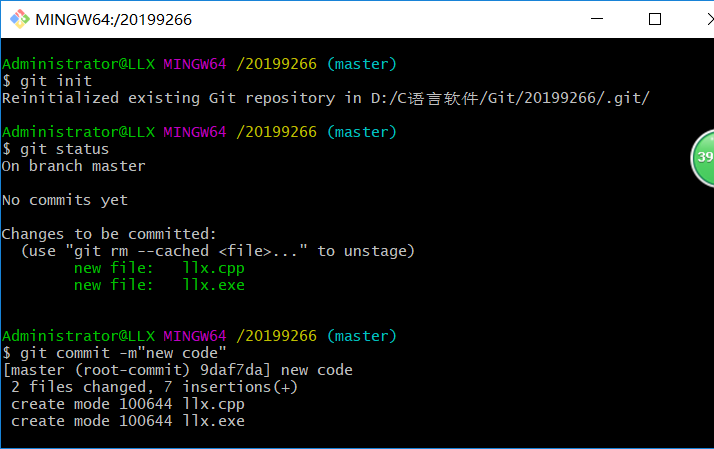The width and height of the screenshot is (714, 449).
Task: Click the green 'new file: llx.exe' entry
Action: (159, 285)
